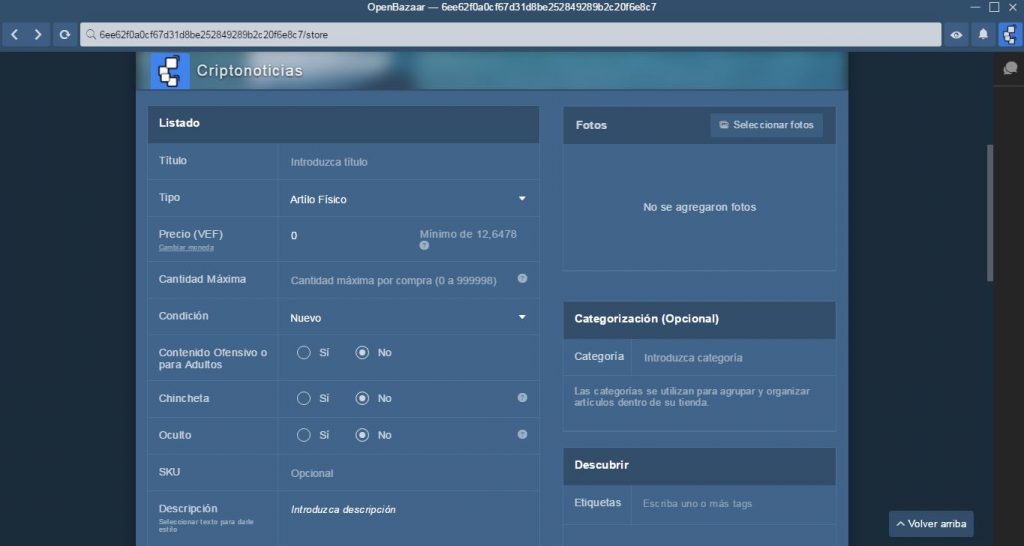1024x546 pixels.
Task: Open notifications with the bell icon
Action: pos(983,35)
